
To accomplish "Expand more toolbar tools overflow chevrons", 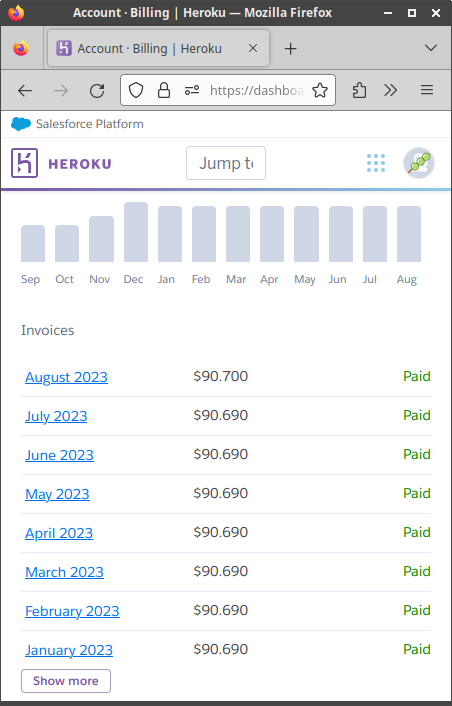I will [390, 91].
